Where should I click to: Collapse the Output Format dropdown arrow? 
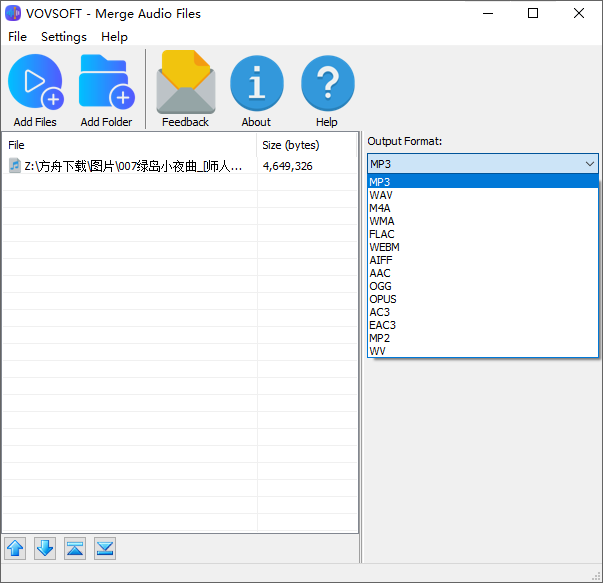pyautogui.click(x=590, y=164)
